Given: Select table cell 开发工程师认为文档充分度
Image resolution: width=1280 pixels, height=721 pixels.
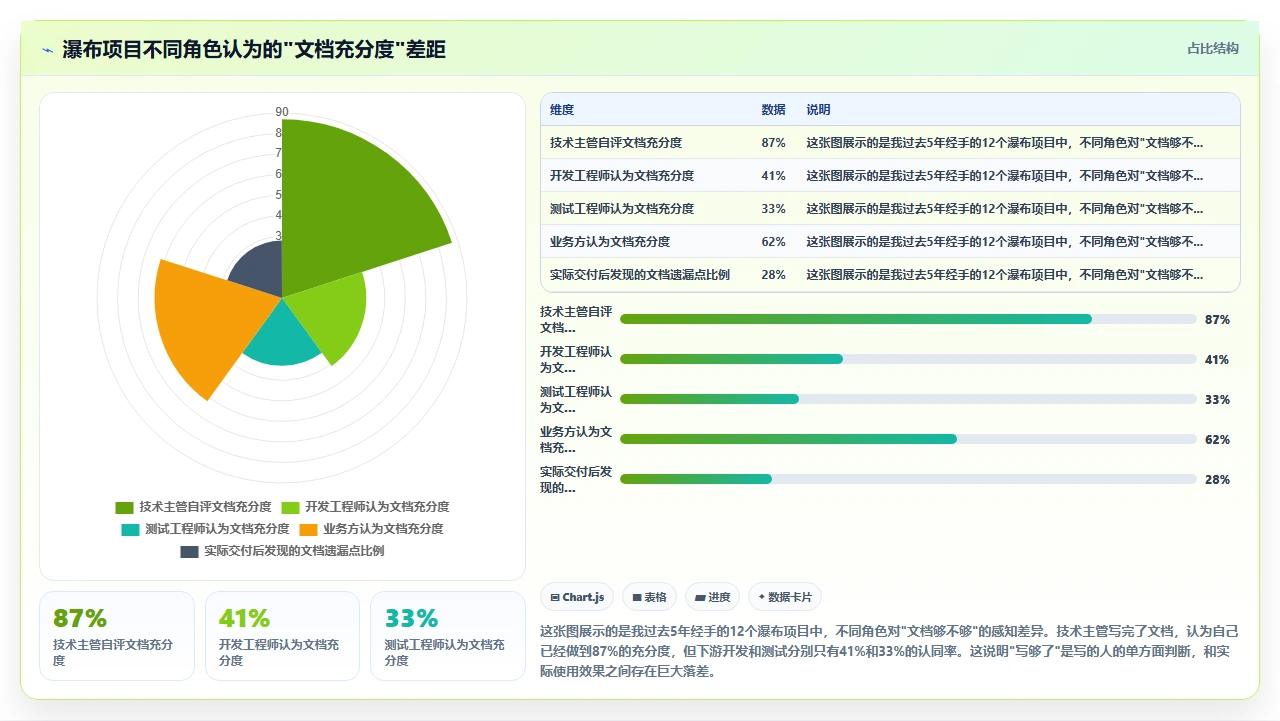Looking at the screenshot, I should tap(622, 176).
